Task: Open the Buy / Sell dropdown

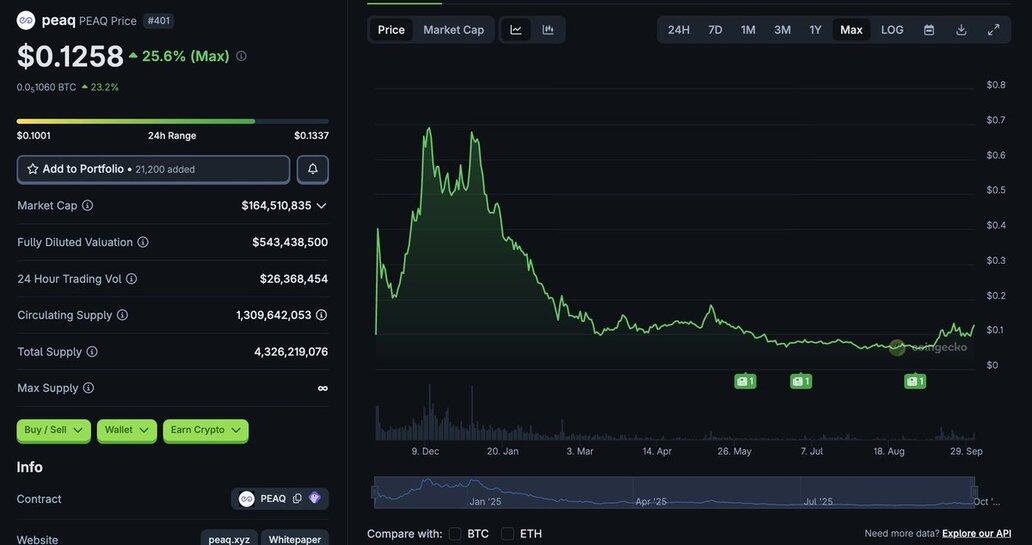Action: click(x=53, y=430)
